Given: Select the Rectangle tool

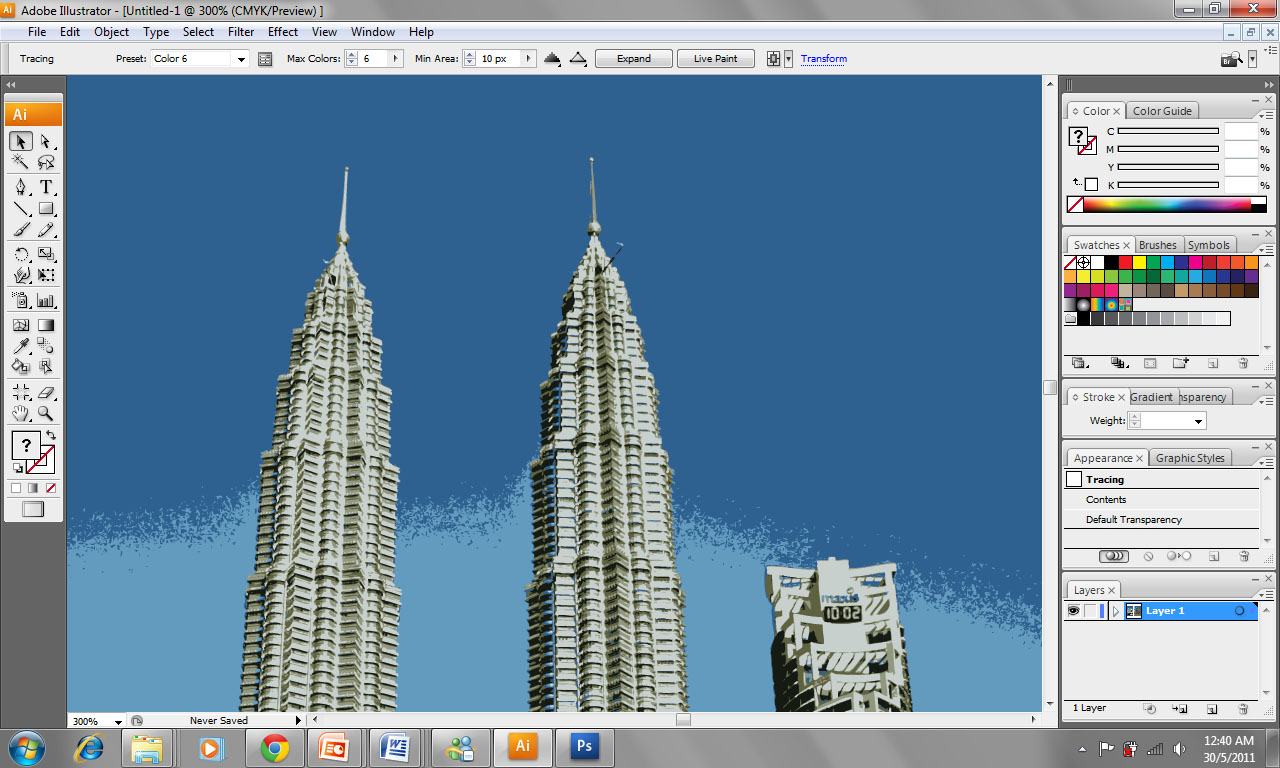Looking at the screenshot, I should pyautogui.click(x=46, y=208).
